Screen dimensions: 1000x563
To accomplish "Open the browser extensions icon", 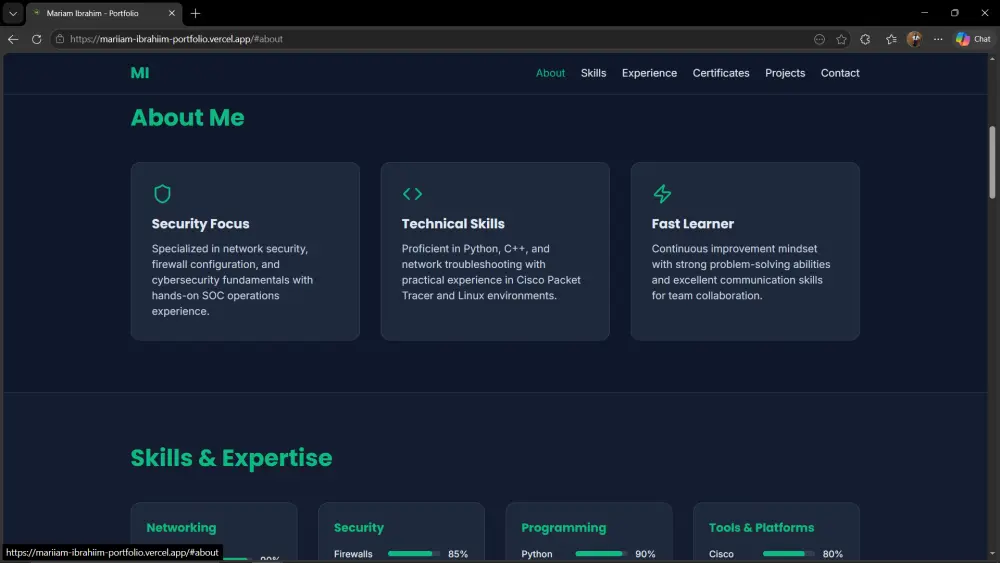I will click(x=865, y=39).
